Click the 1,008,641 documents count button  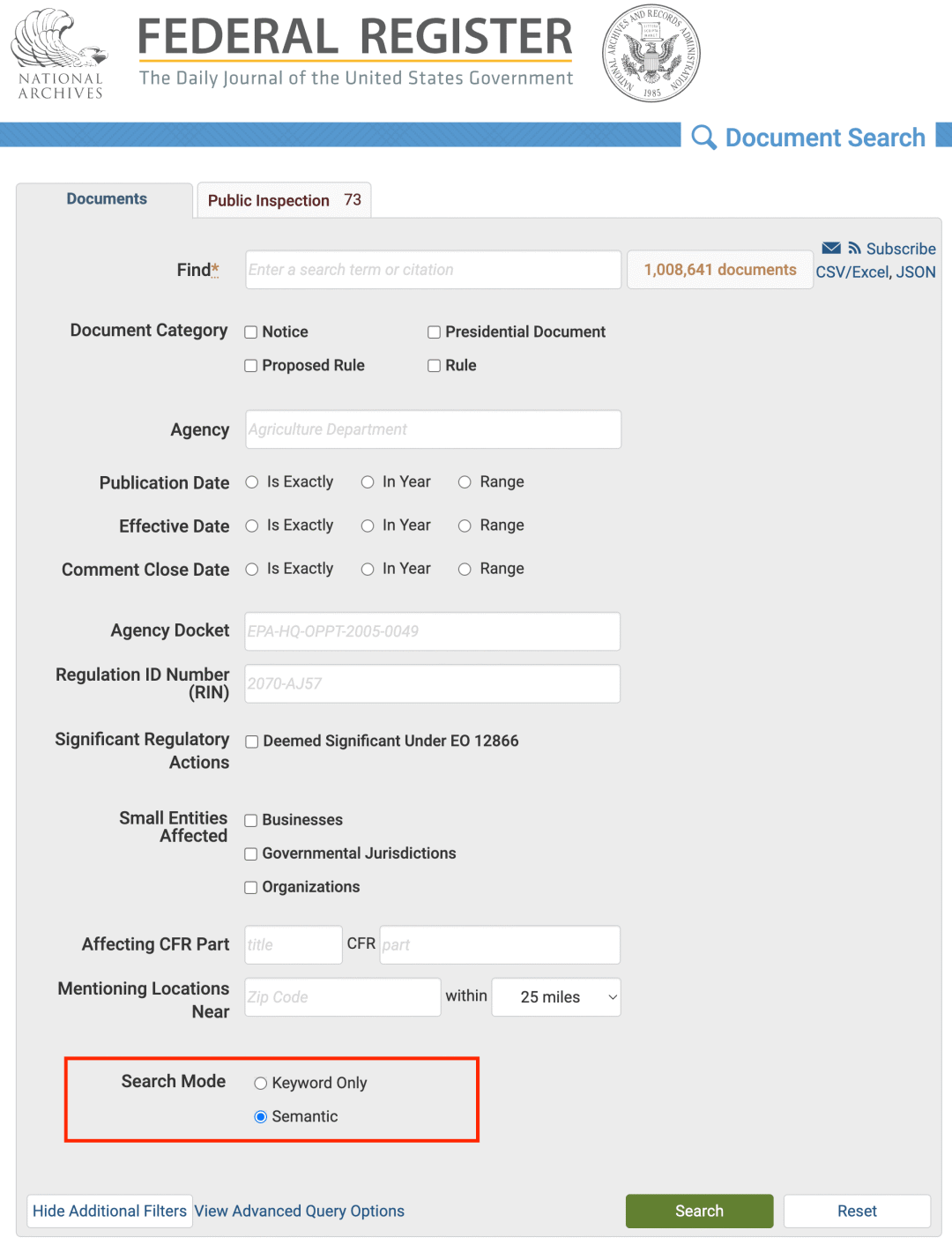(720, 270)
